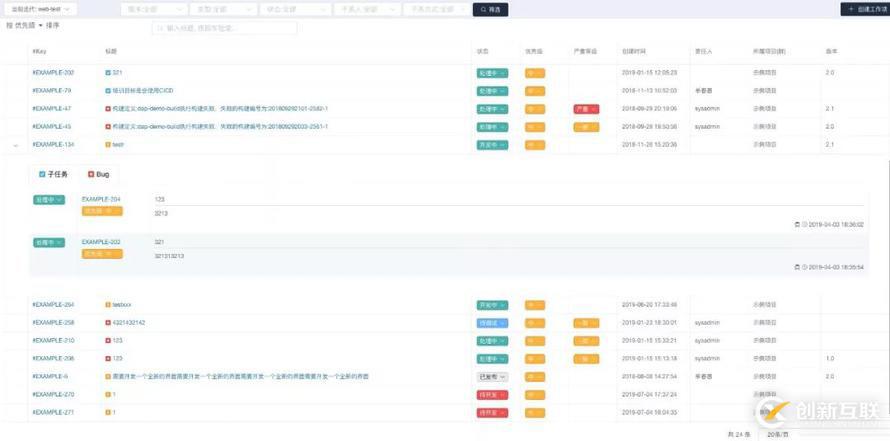Screen dimensions: 890x441
Task: Switch to the Bug tab
Action: pos(99,174)
